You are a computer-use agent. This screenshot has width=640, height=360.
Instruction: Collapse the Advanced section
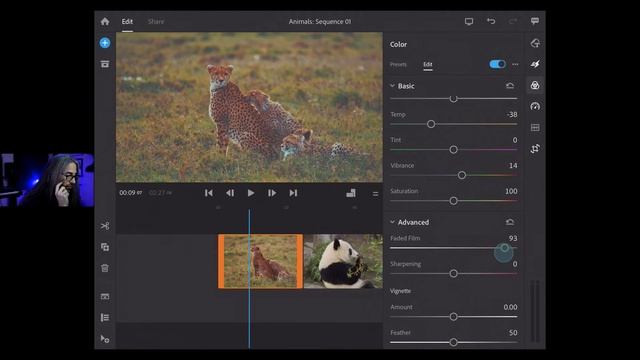[x=393, y=222]
